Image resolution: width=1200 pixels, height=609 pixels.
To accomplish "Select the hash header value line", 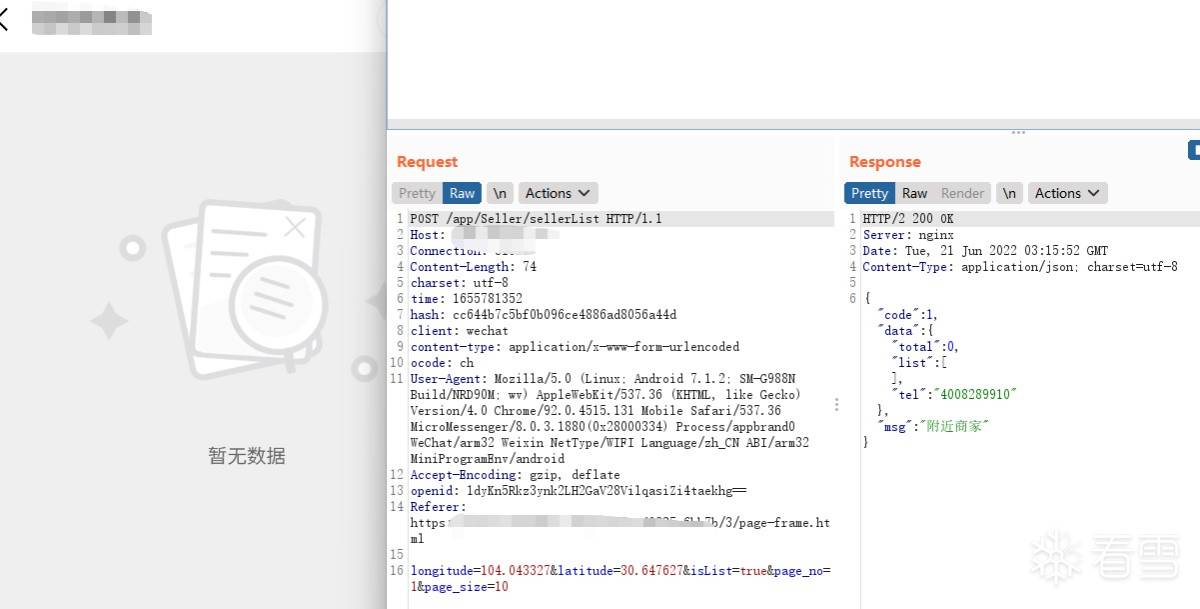I will [x=543, y=315].
